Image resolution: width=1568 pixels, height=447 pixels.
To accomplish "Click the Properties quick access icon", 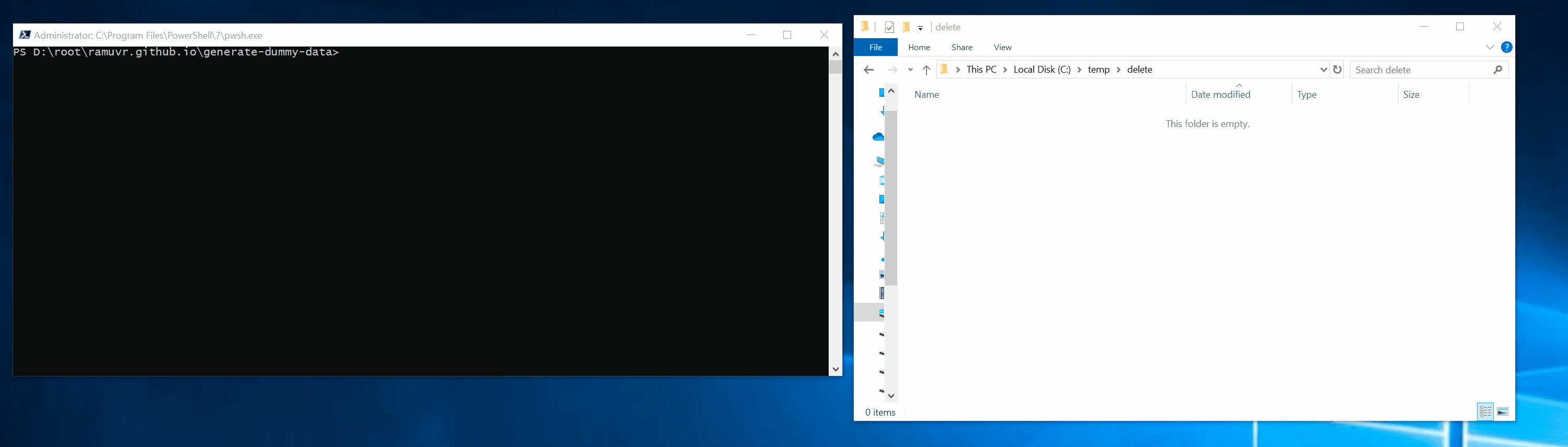I will (889, 27).
